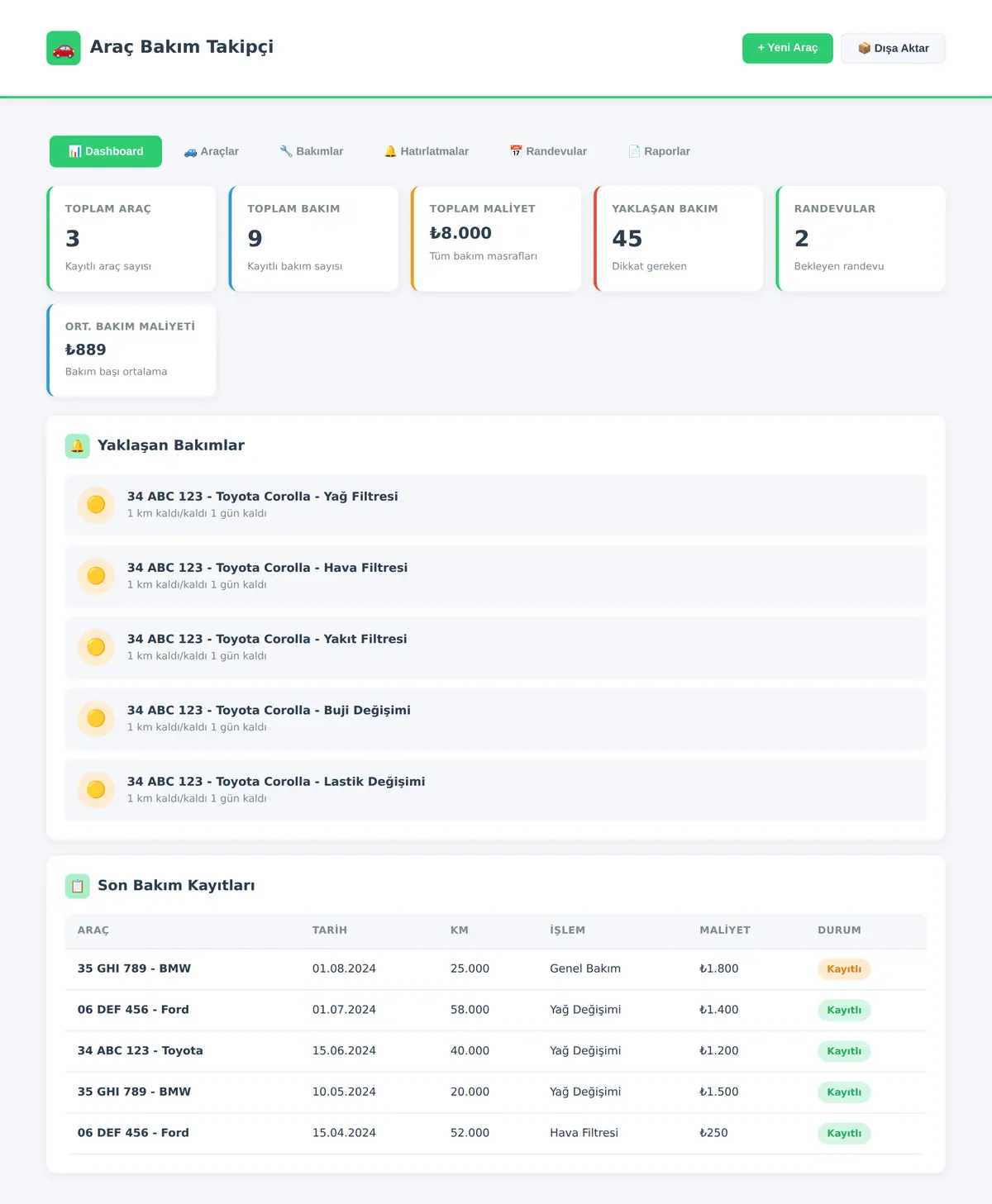Go to the Hatırlatmalar tab
992x1204 pixels.
426,151
